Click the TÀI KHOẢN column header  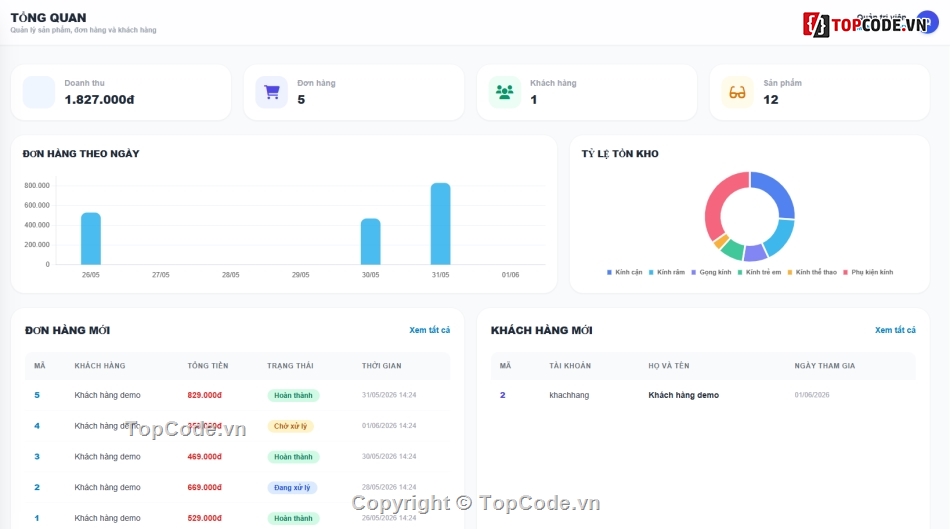click(x=570, y=366)
